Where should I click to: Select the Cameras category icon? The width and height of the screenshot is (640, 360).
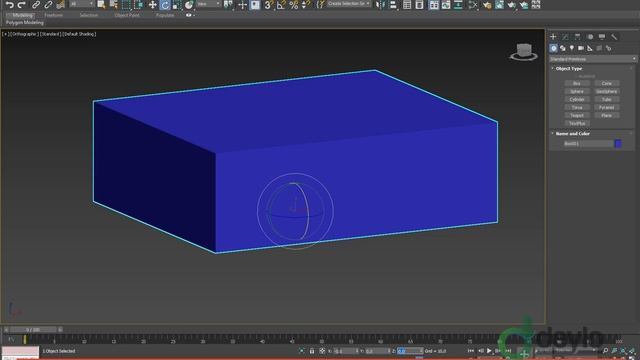(x=581, y=48)
